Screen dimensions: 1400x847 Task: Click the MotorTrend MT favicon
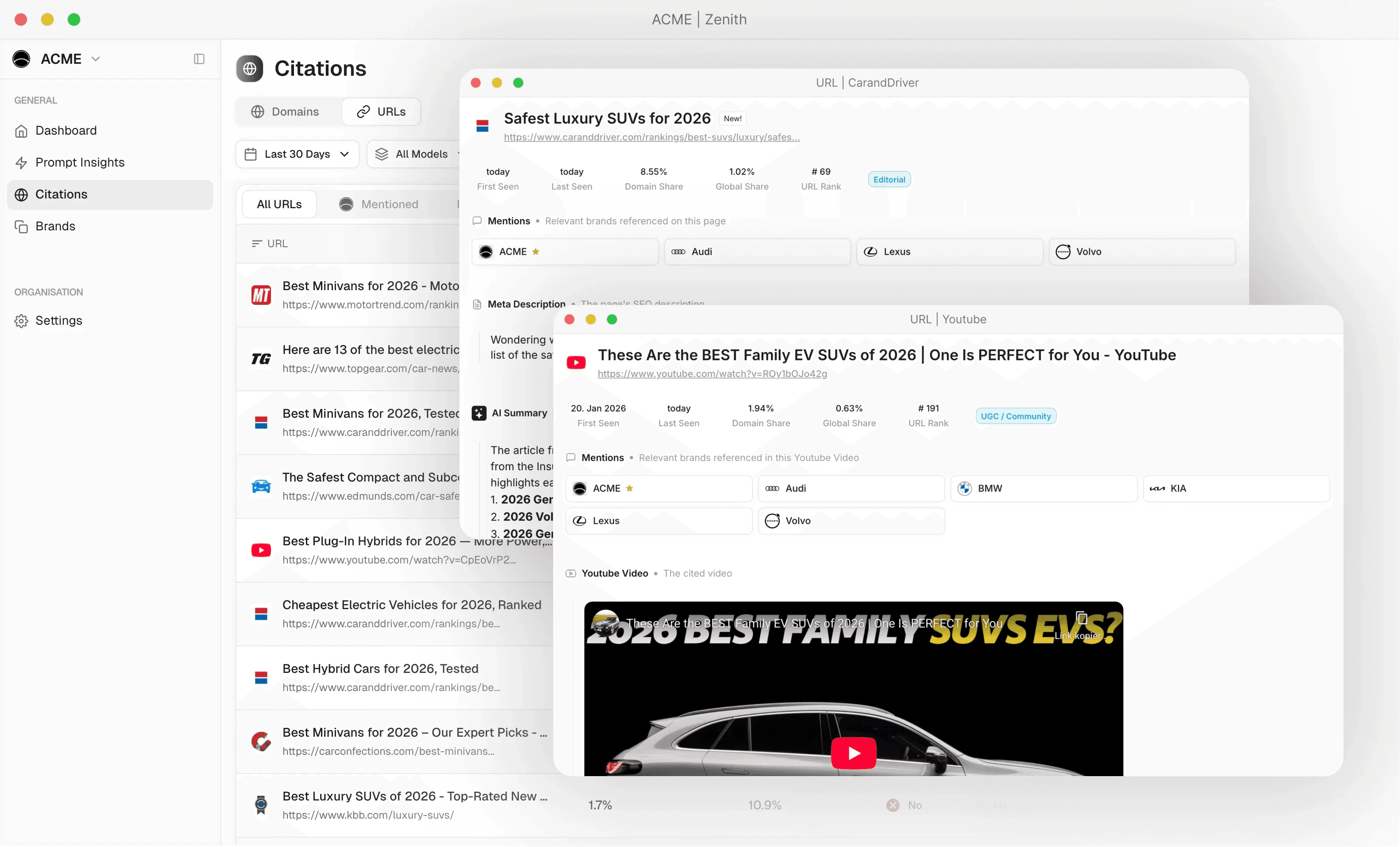261,295
